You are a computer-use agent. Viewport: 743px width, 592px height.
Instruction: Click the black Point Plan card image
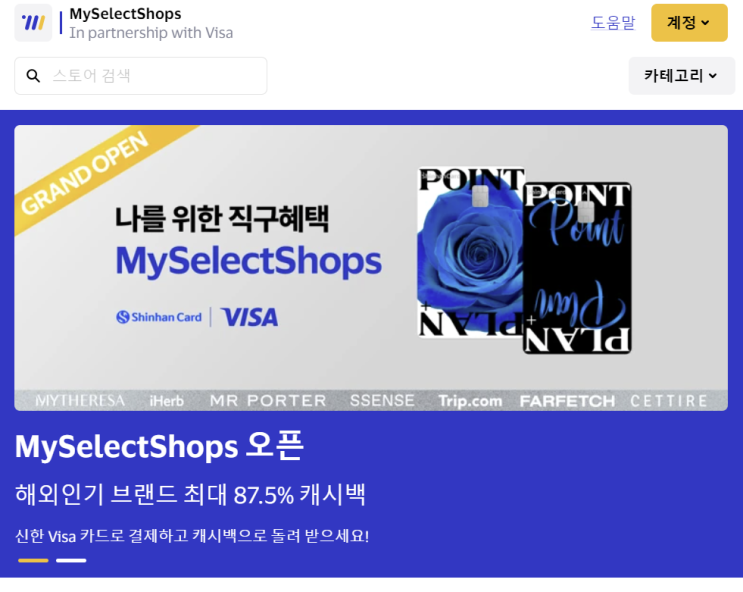[577, 268]
